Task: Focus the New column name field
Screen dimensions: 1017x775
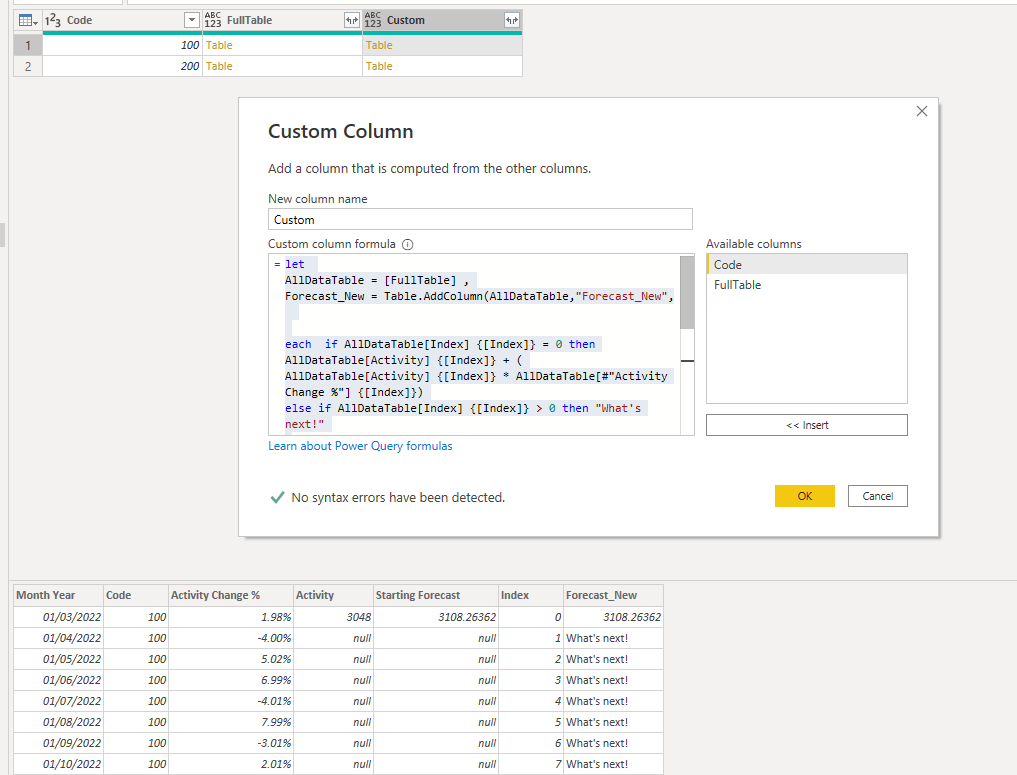Action: click(x=480, y=219)
